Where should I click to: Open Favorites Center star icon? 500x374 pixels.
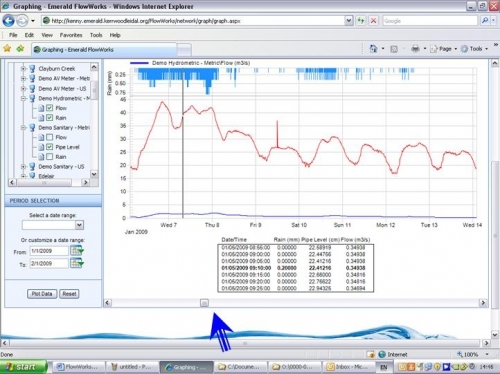[x=7, y=49]
